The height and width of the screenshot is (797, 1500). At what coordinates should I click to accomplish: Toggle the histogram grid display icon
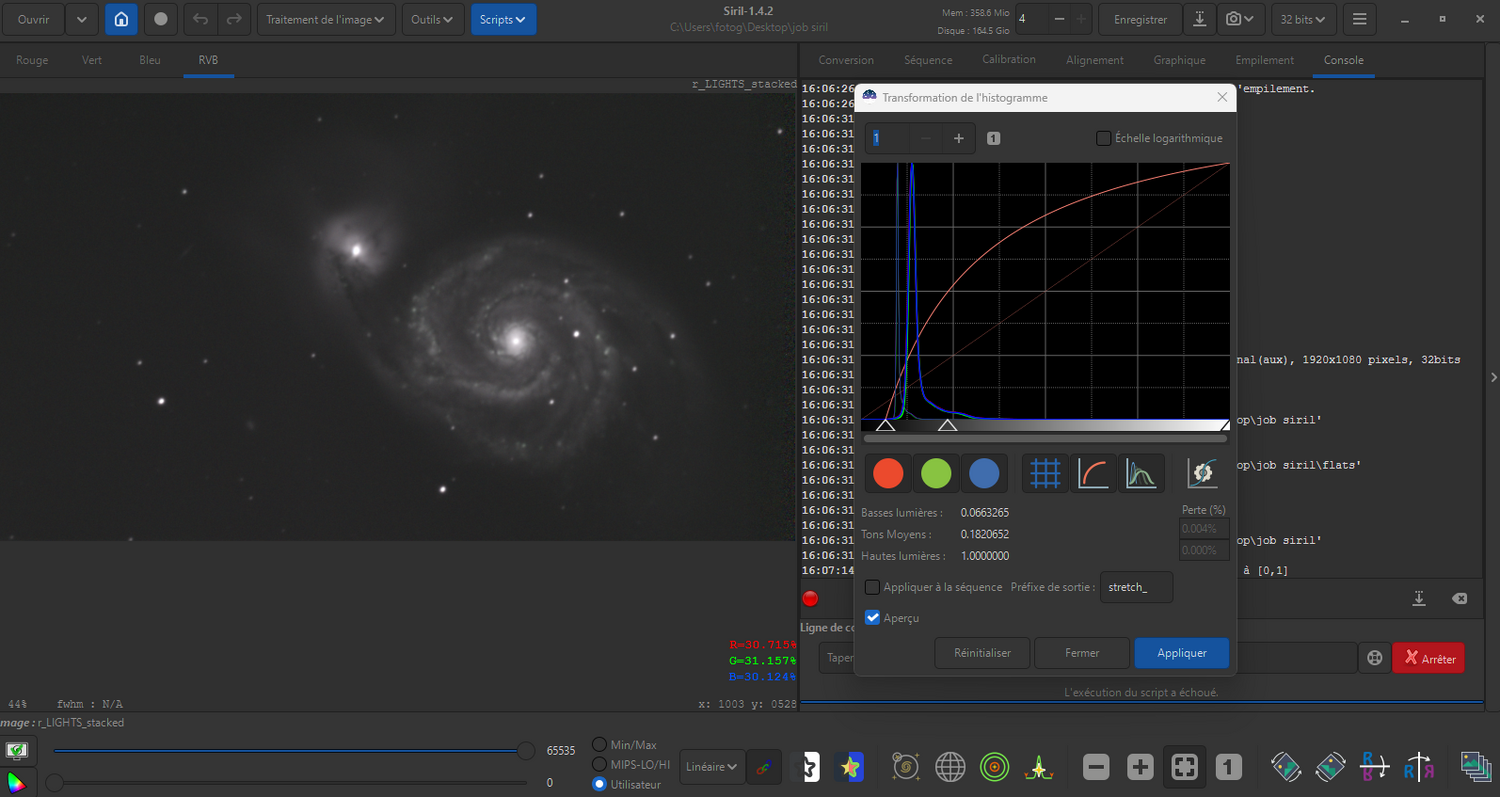(x=1045, y=473)
